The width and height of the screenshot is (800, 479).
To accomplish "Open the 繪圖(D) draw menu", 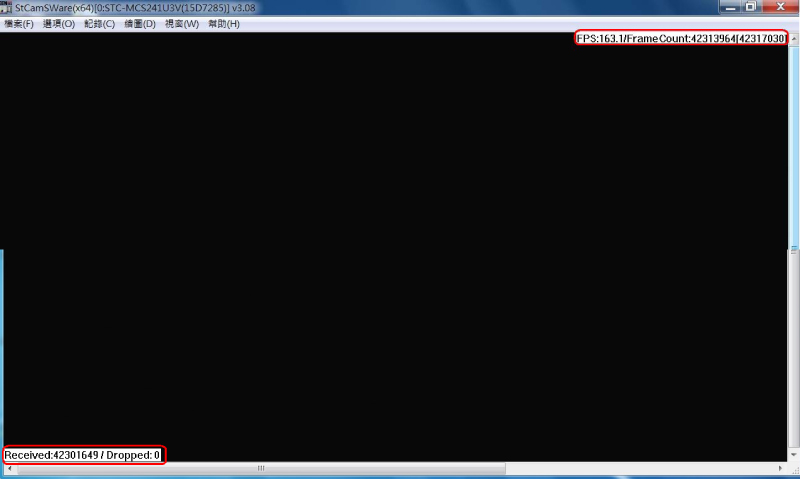I will [x=140, y=24].
